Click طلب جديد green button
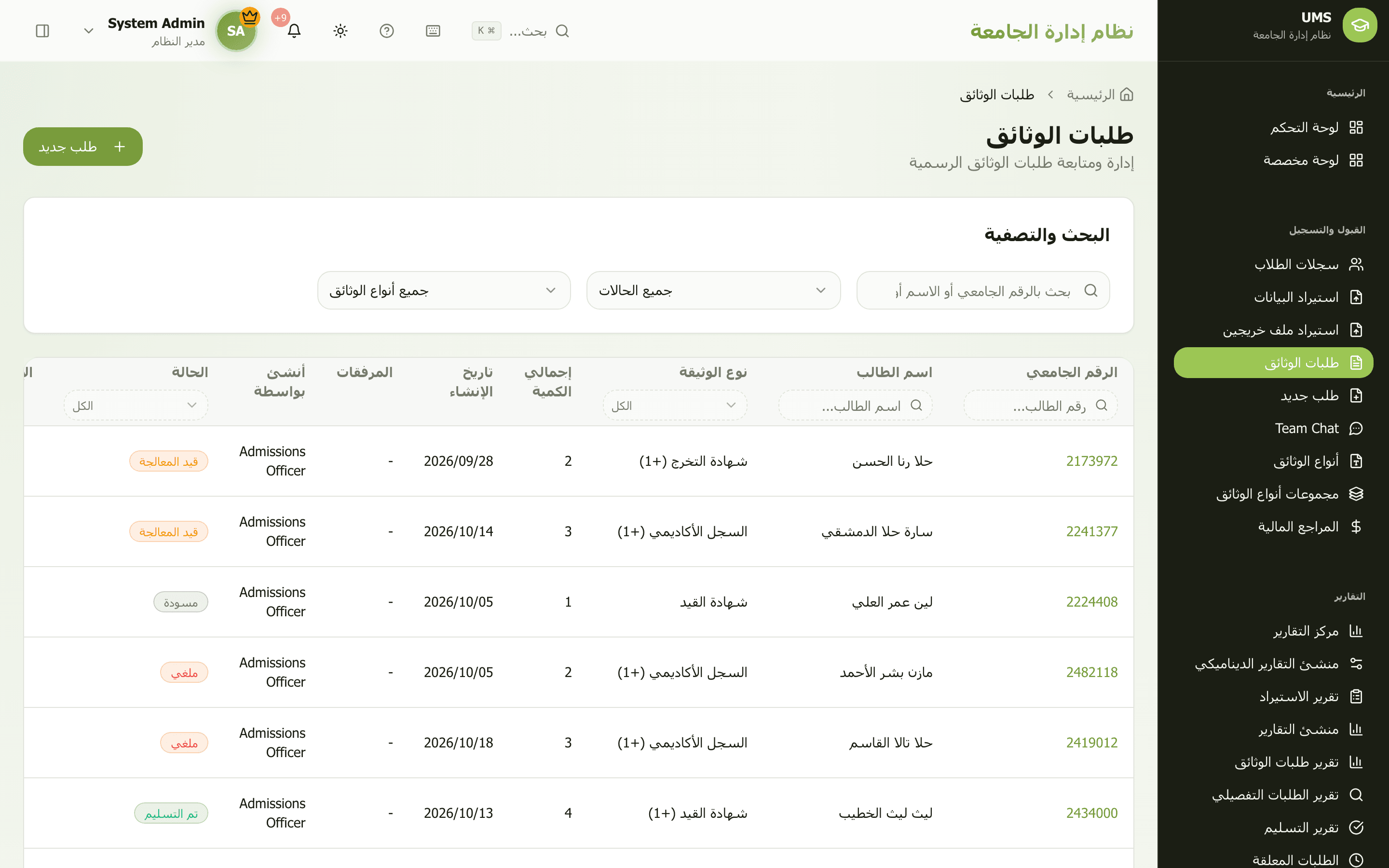The image size is (1389, 868). point(82,147)
